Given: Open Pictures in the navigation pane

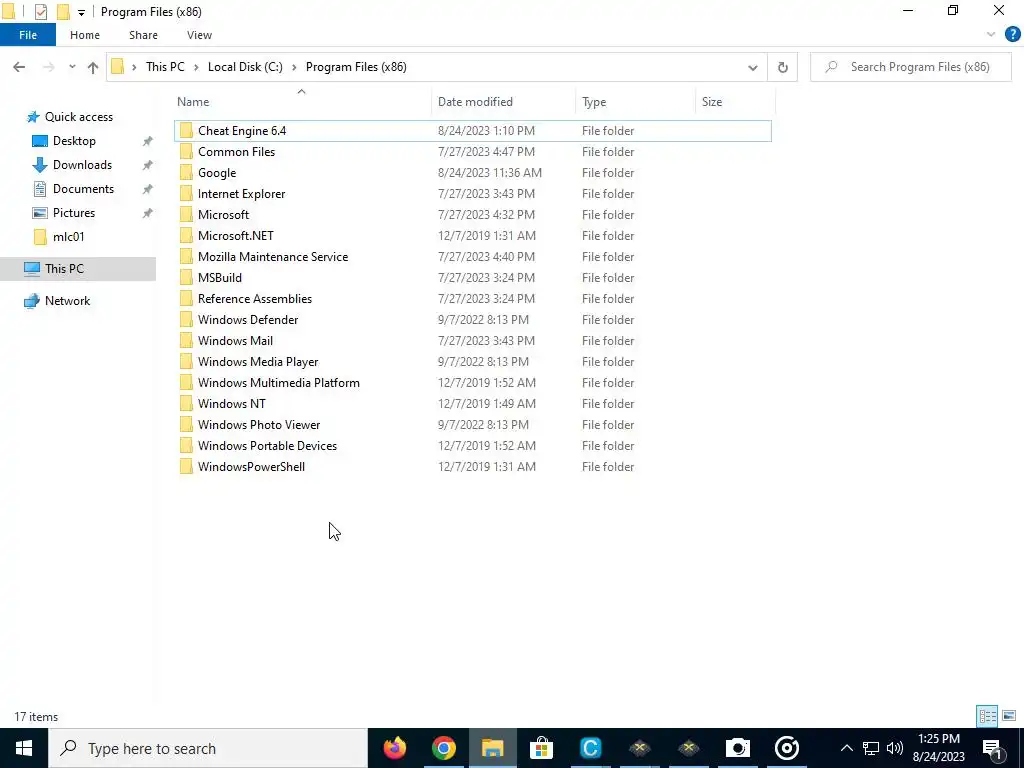Looking at the screenshot, I should 74,213.
